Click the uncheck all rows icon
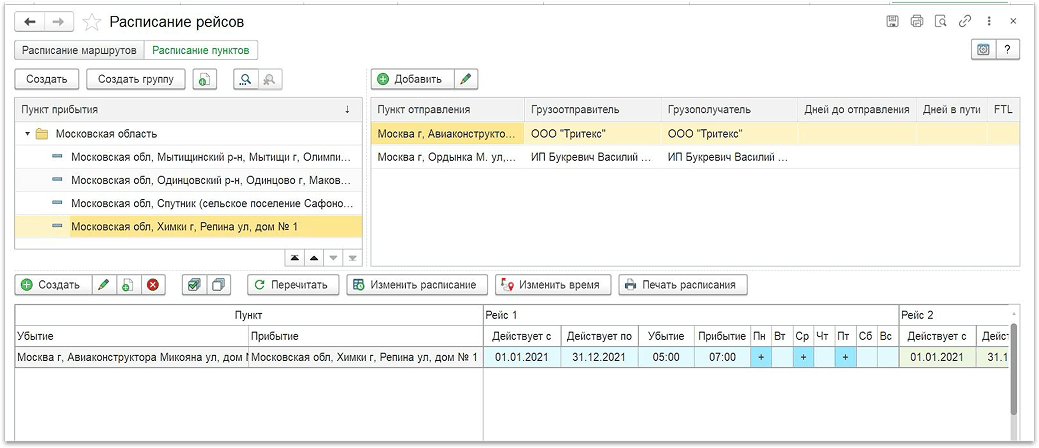 pos(218,285)
